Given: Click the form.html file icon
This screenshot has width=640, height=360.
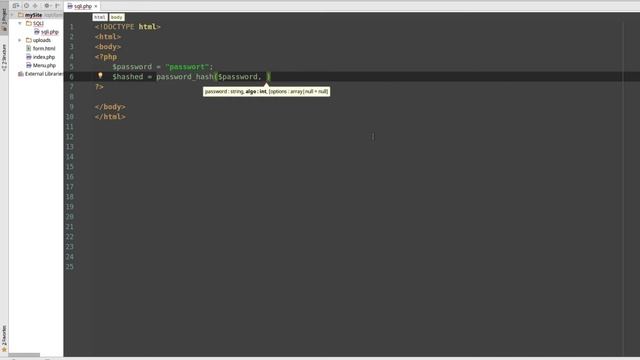Looking at the screenshot, I should 29,48.
